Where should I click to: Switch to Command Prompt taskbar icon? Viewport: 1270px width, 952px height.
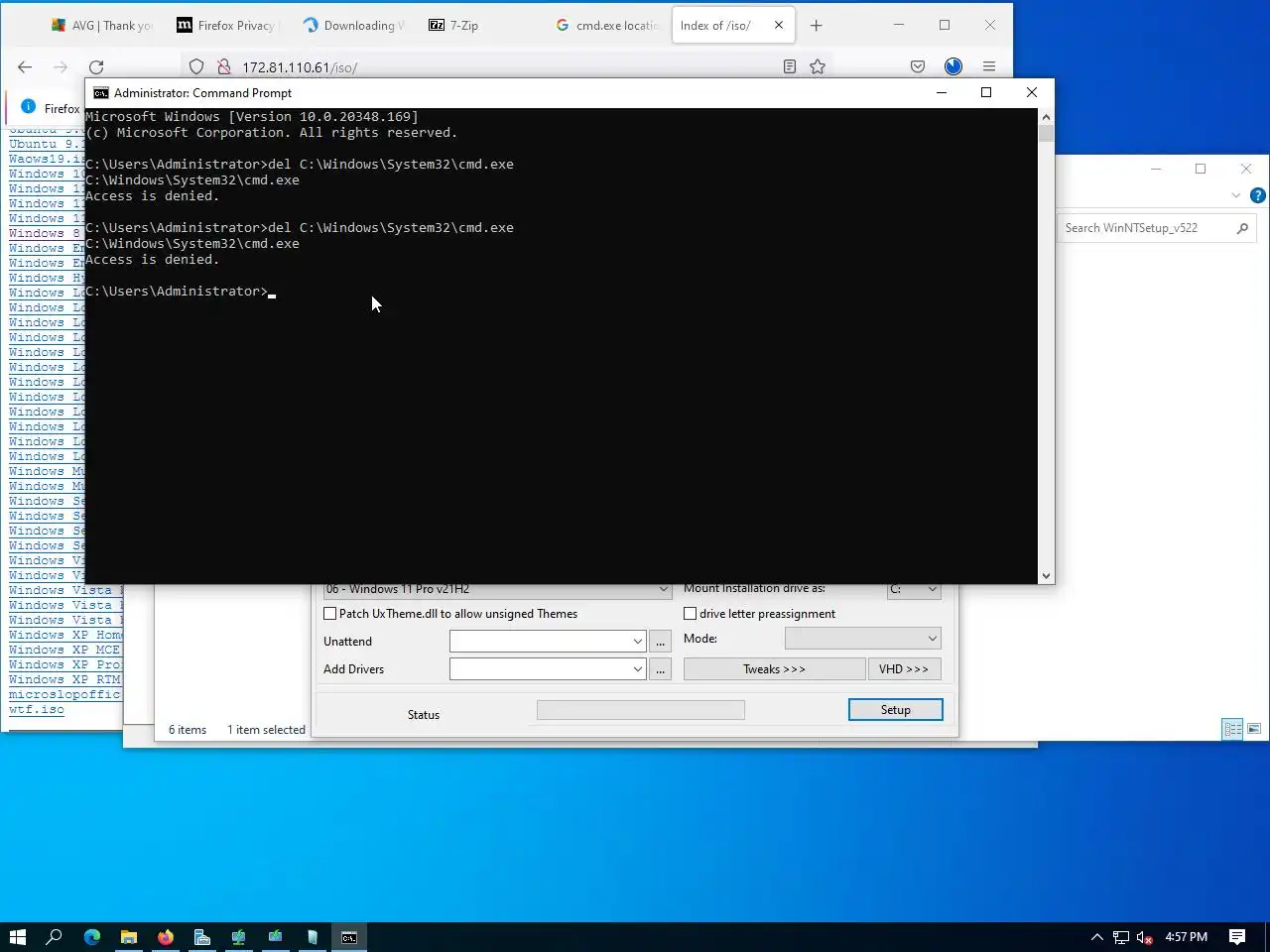(349, 937)
